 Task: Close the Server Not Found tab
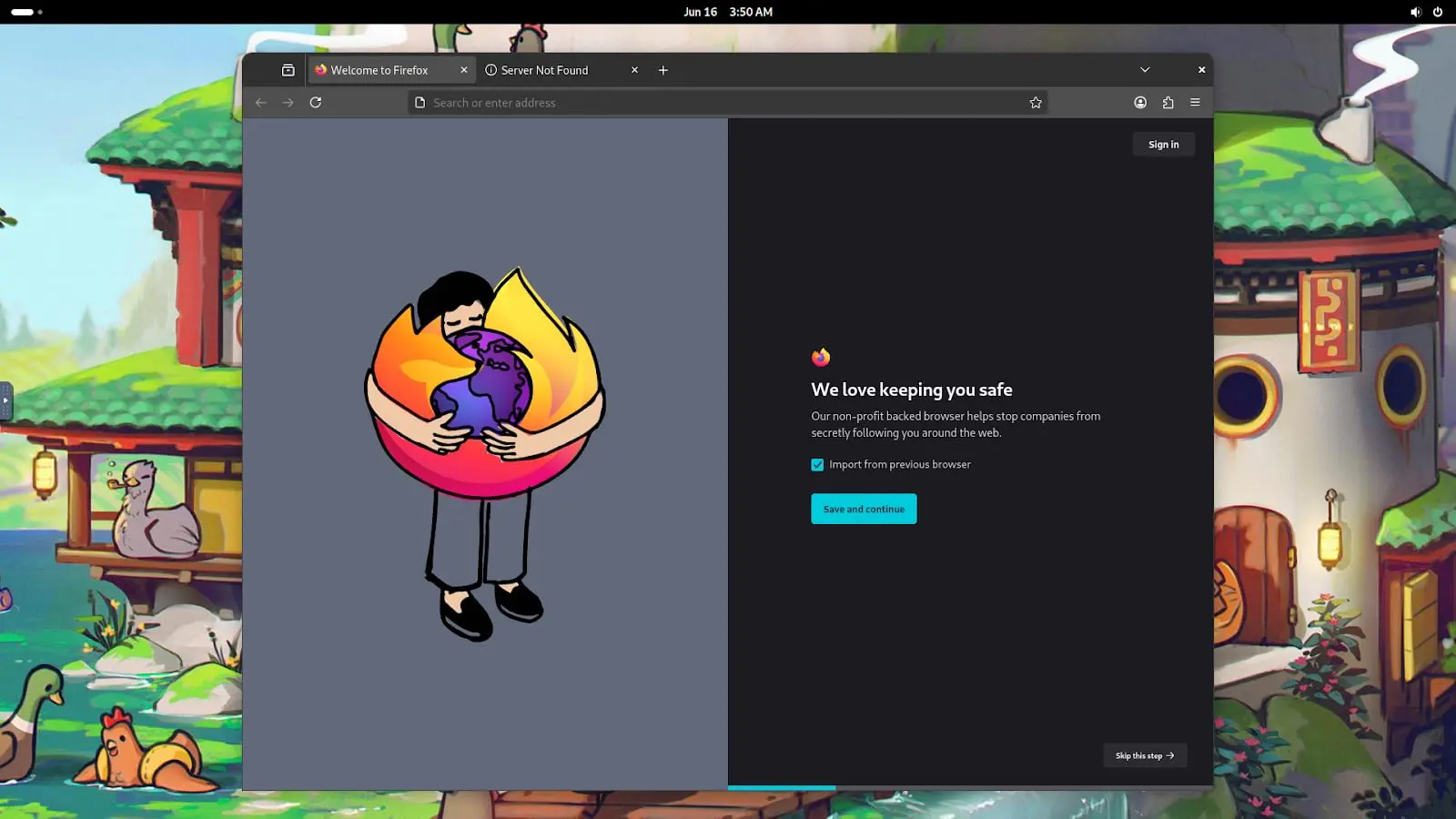635,70
